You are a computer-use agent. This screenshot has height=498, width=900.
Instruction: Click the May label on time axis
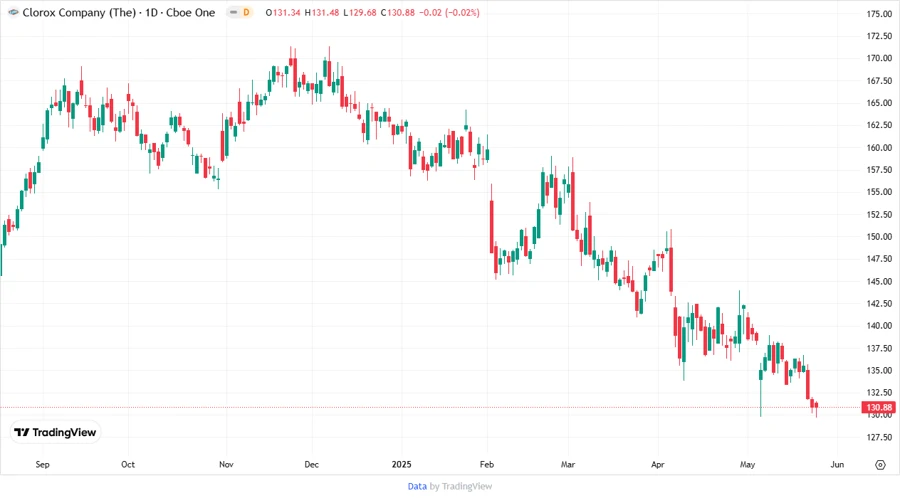coord(747,464)
